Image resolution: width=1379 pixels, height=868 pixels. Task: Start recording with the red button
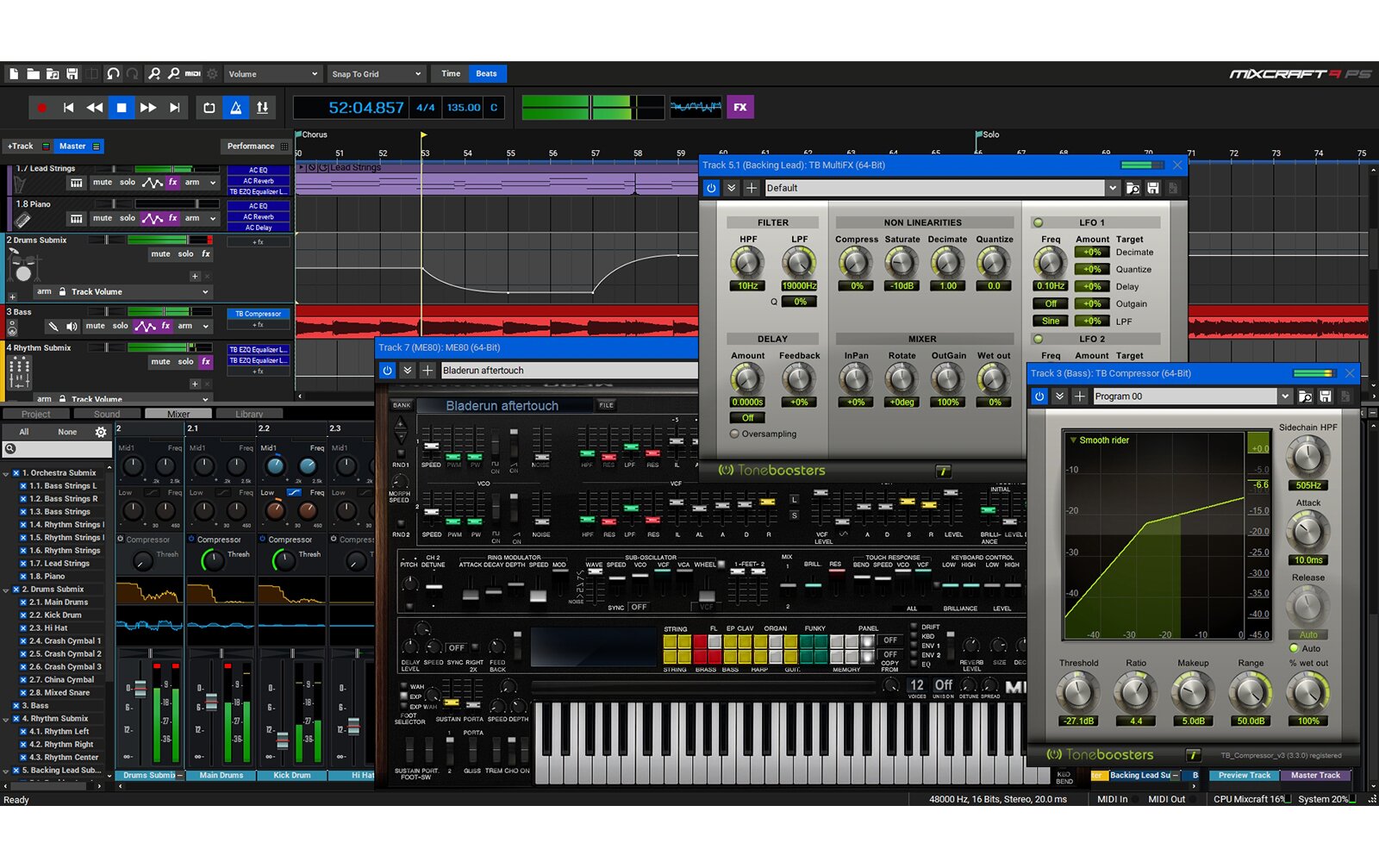click(41, 108)
